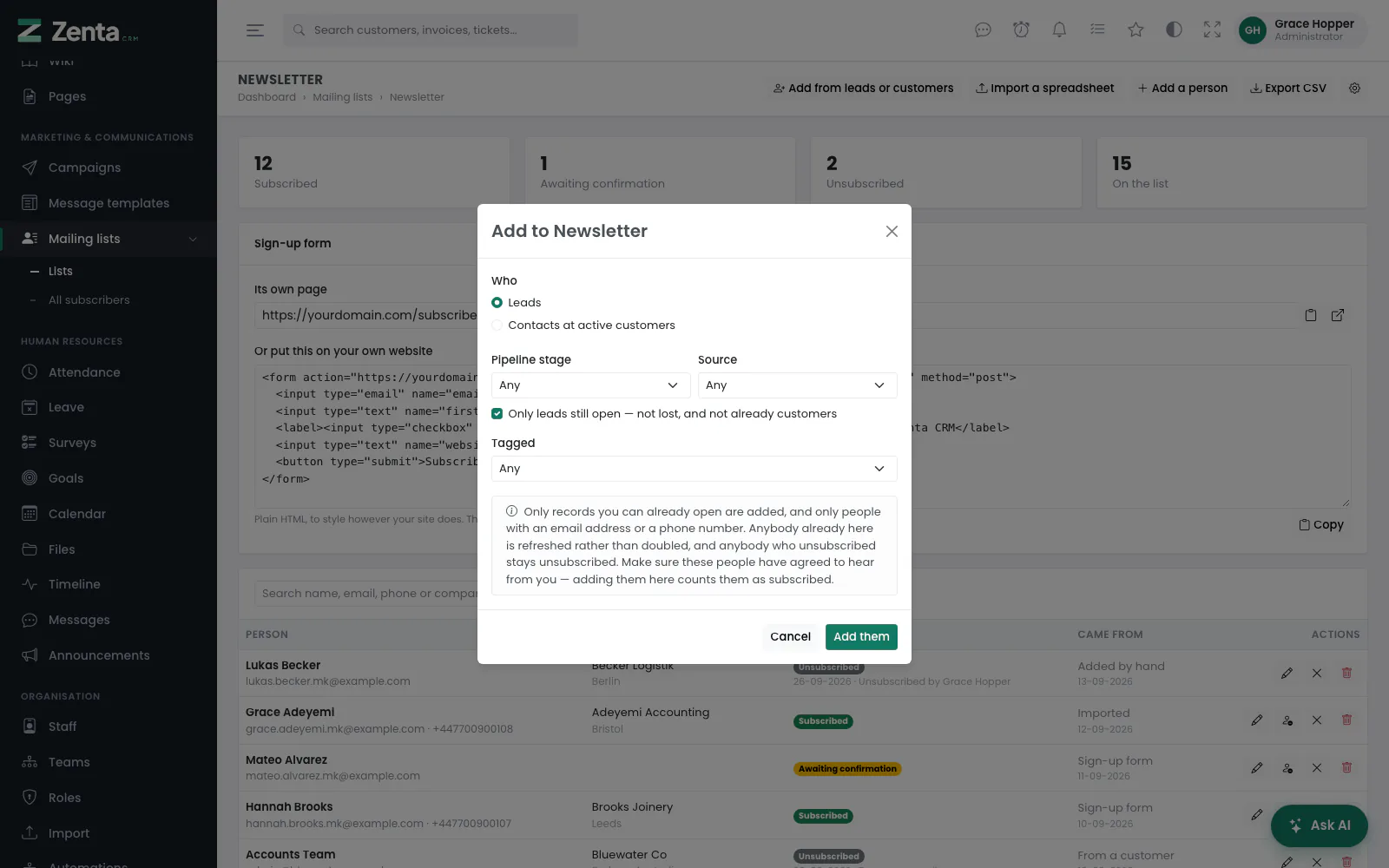Follow Mailing lists breadcrumb link

coord(342,97)
